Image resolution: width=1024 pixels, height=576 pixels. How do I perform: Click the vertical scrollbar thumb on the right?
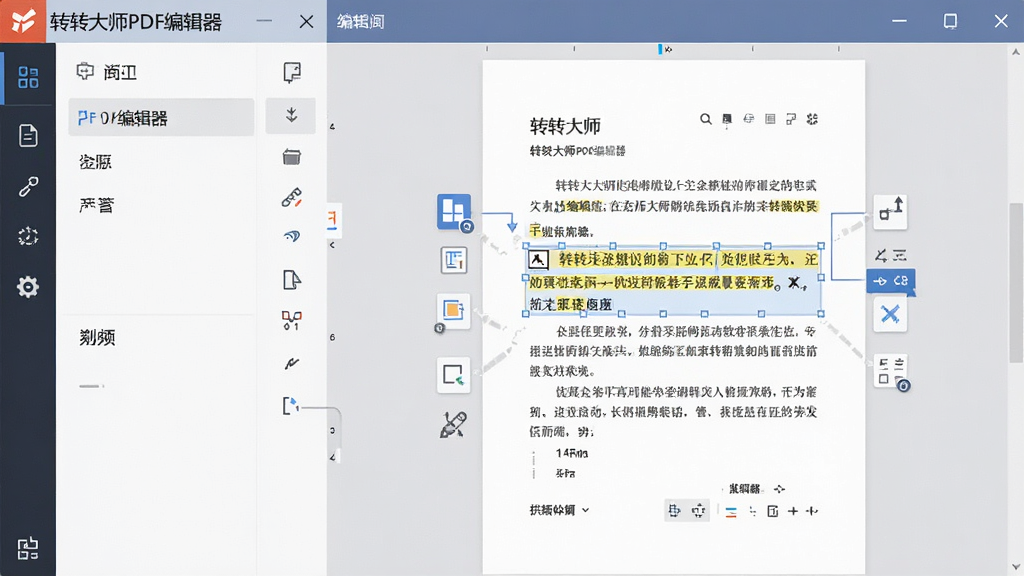pos(1016,282)
